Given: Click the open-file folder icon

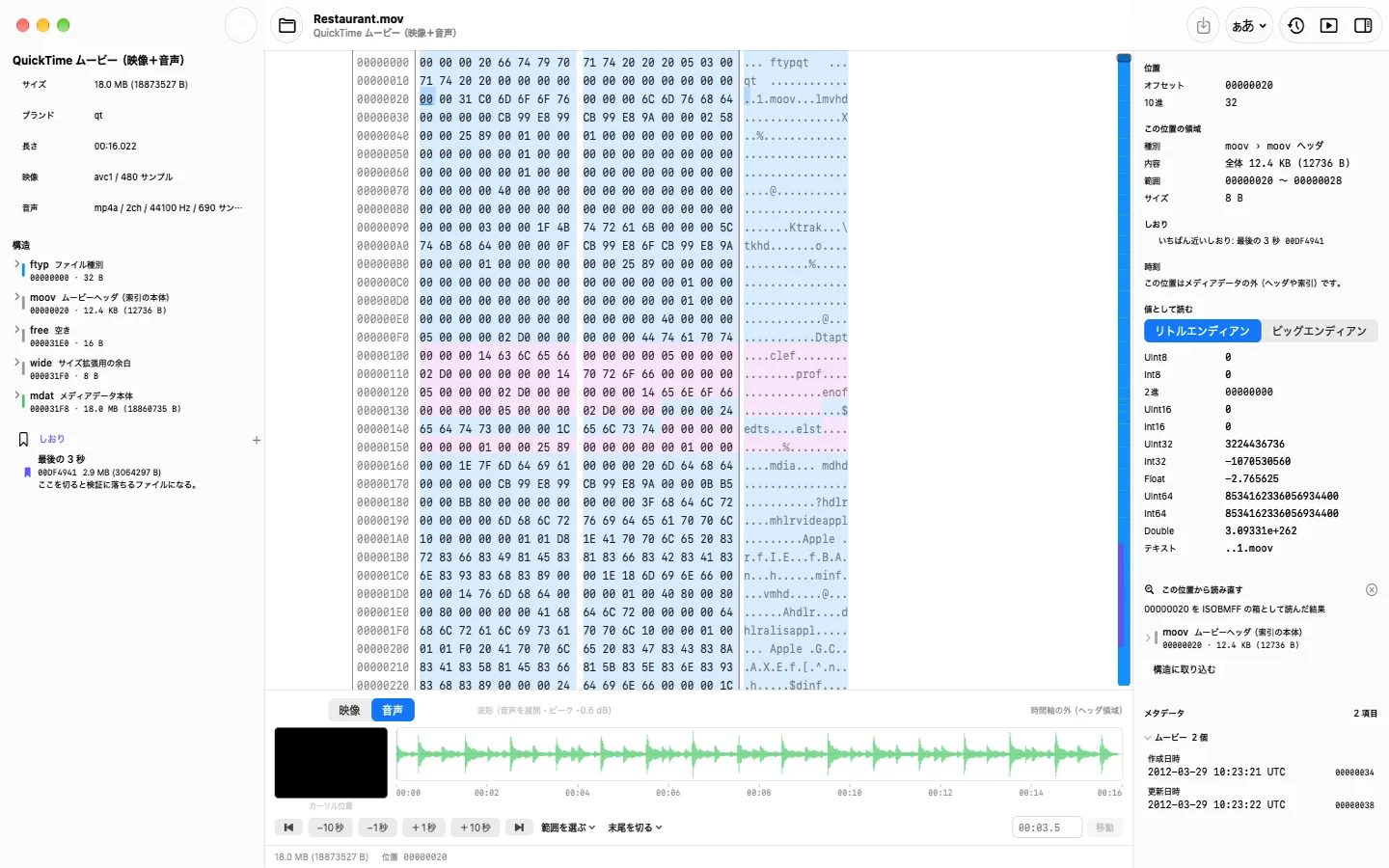Looking at the screenshot, I should click(287, 26).
